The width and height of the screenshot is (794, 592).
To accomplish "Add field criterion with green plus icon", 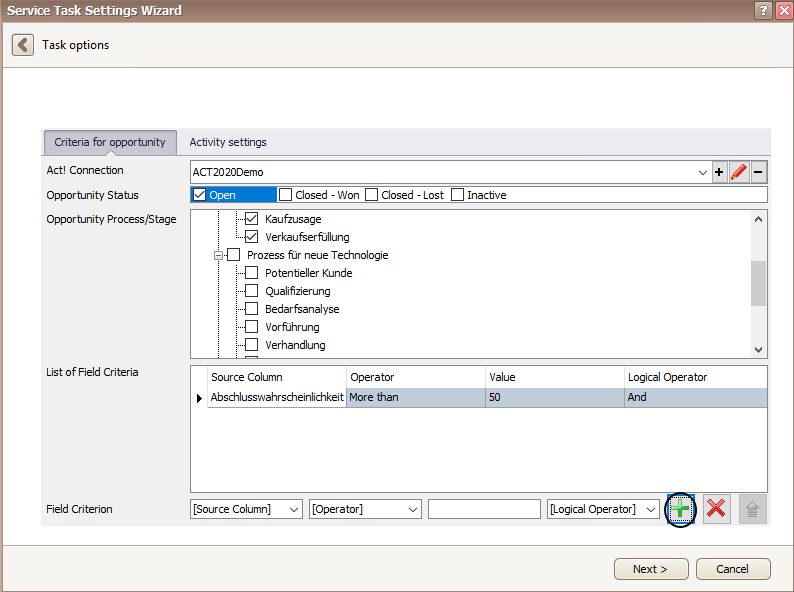I will [x=681, y=509].
